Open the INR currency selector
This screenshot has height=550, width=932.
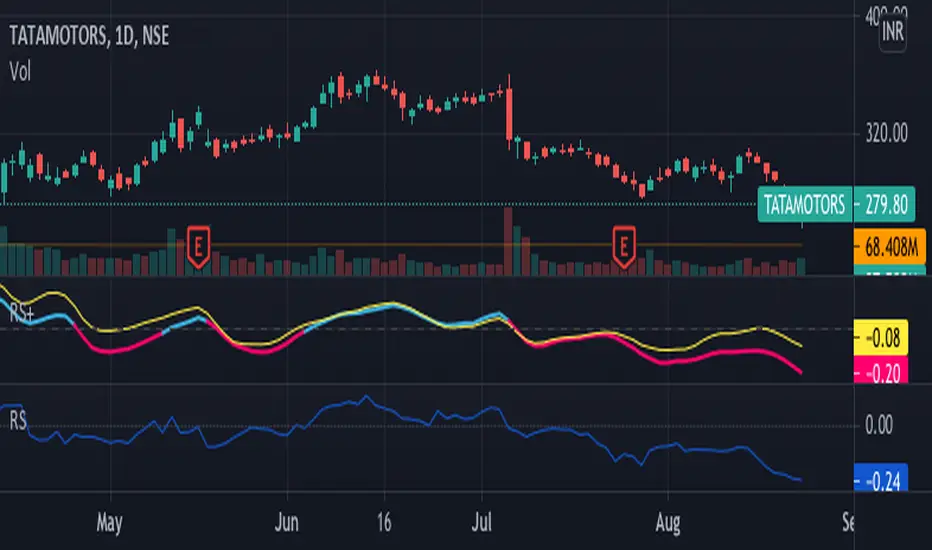tap(893, 32)
